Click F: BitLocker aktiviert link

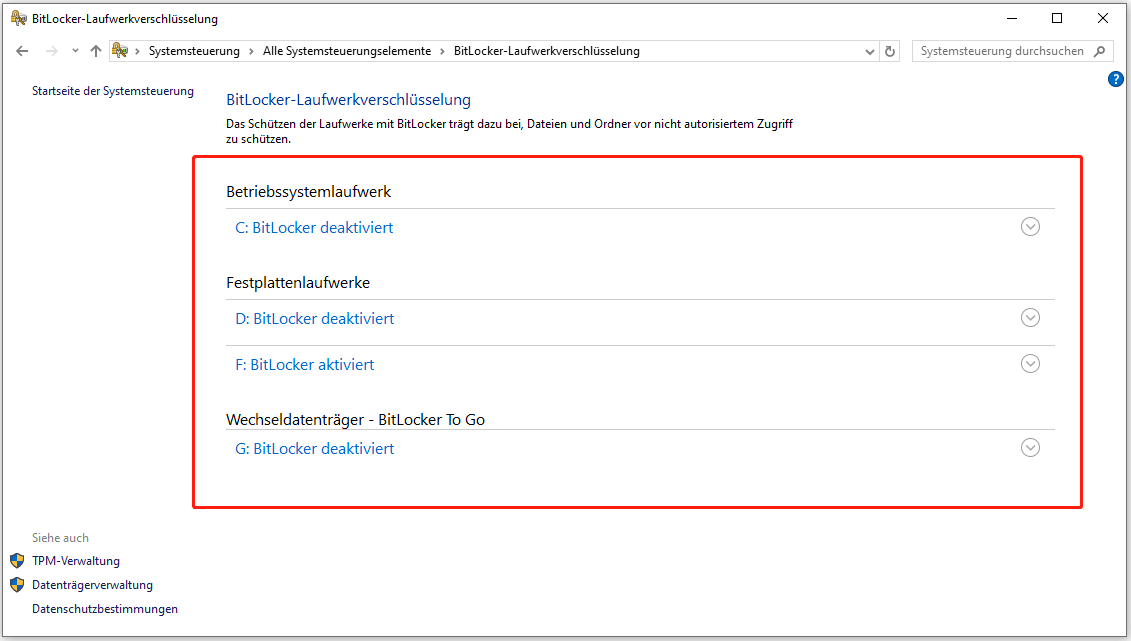(304, 365)
